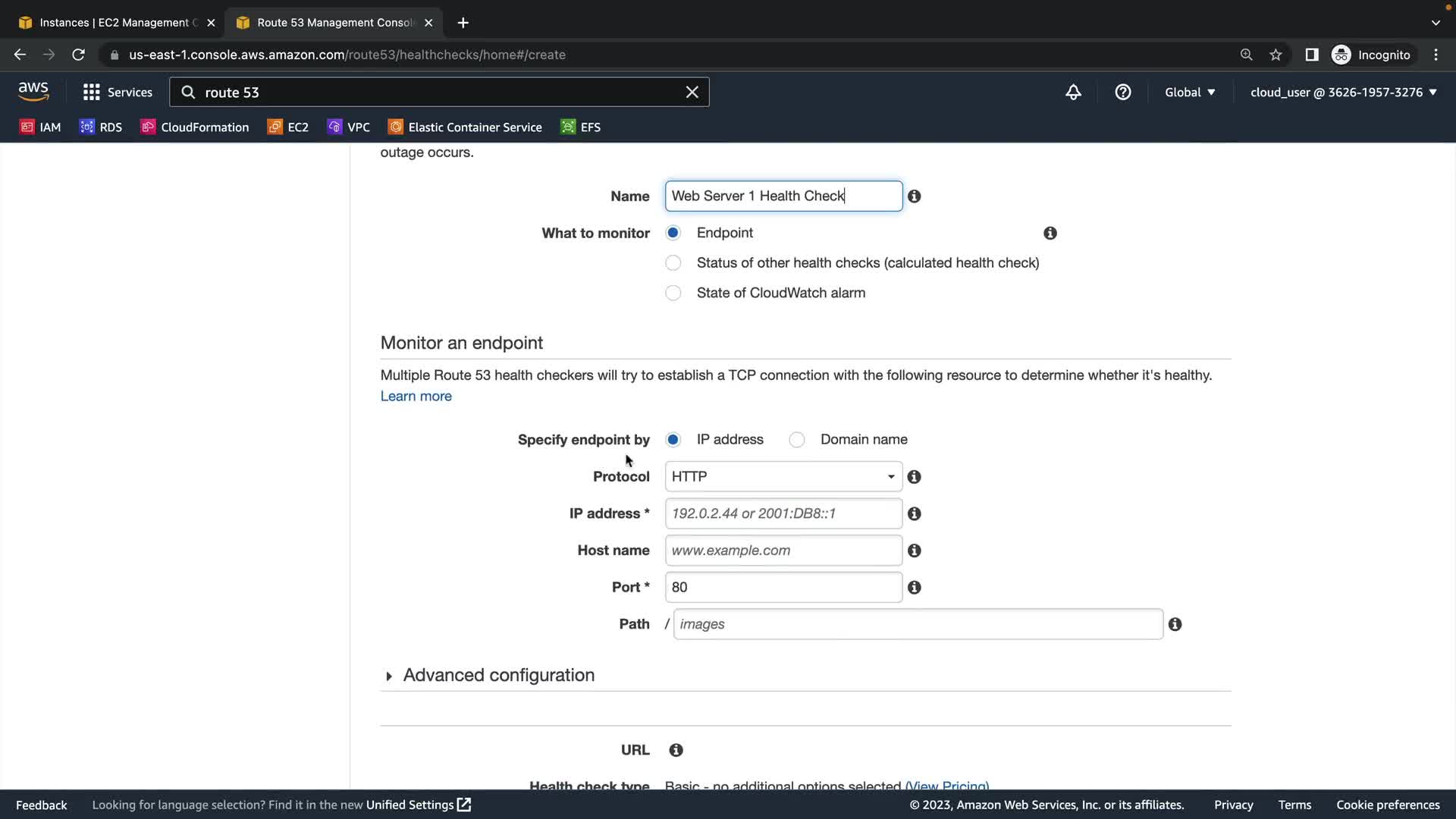Open the EC2 bookmark shortcut
Viewport: 1456px width, 819px height.
(x=288, y=127)
